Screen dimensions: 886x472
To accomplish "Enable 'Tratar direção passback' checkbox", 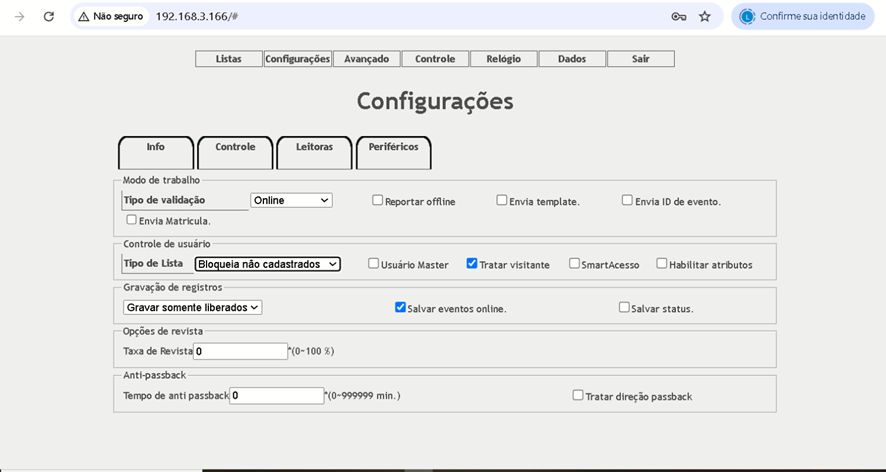I will (578, 396).
